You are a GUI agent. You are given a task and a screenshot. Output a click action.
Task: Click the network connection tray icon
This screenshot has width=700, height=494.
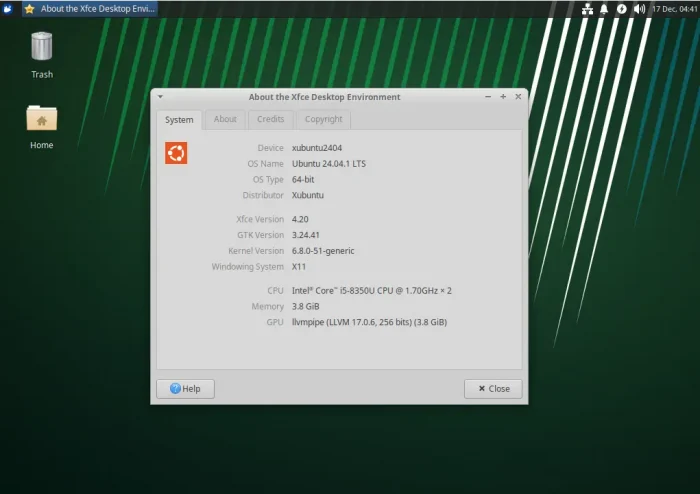[587, 9]
